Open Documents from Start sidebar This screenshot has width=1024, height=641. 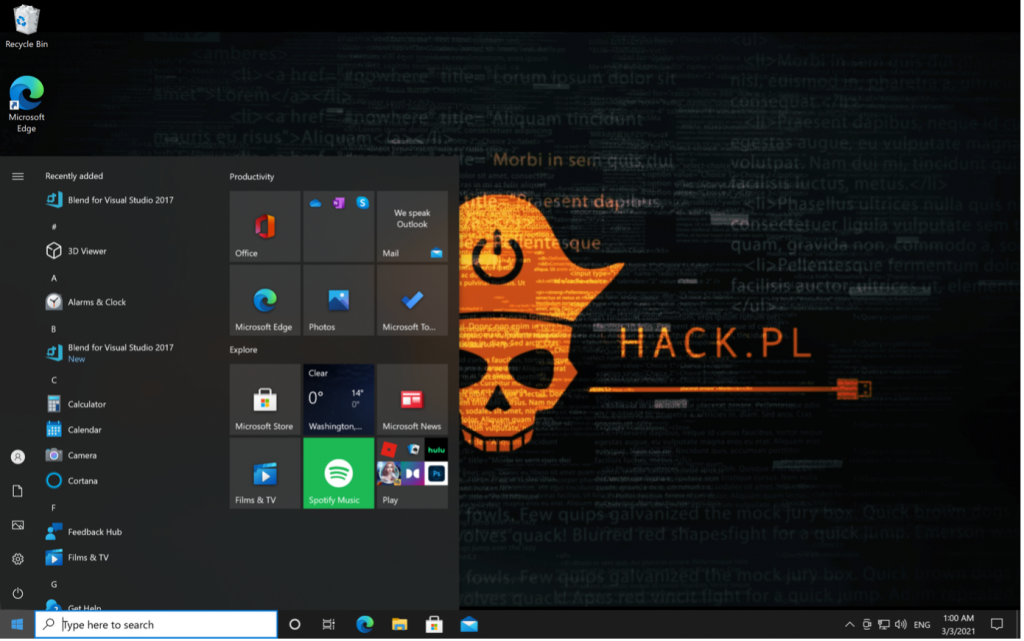(x=18, y=491)
